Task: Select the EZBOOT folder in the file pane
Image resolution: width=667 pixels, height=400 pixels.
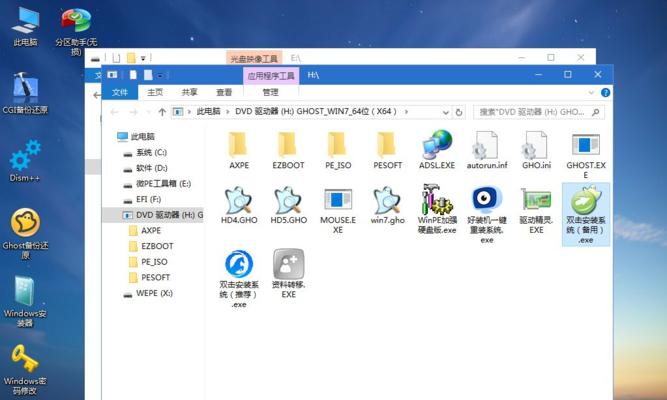Action: (x=288, y=151)
